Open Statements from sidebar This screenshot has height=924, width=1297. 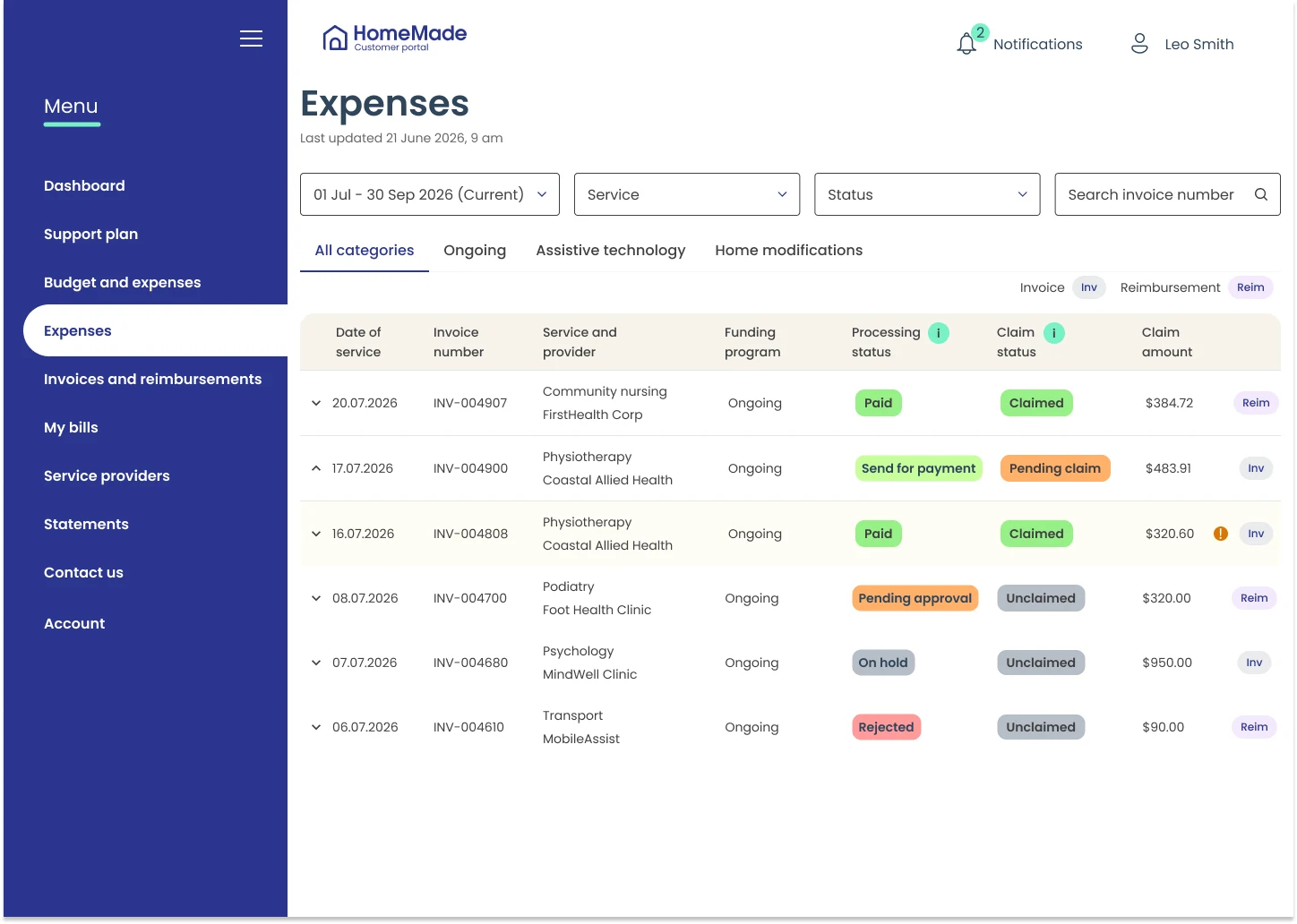[86, 524]
